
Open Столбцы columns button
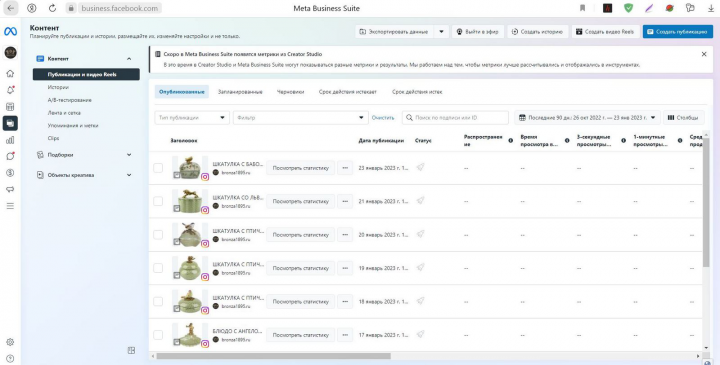pos(683,118)
